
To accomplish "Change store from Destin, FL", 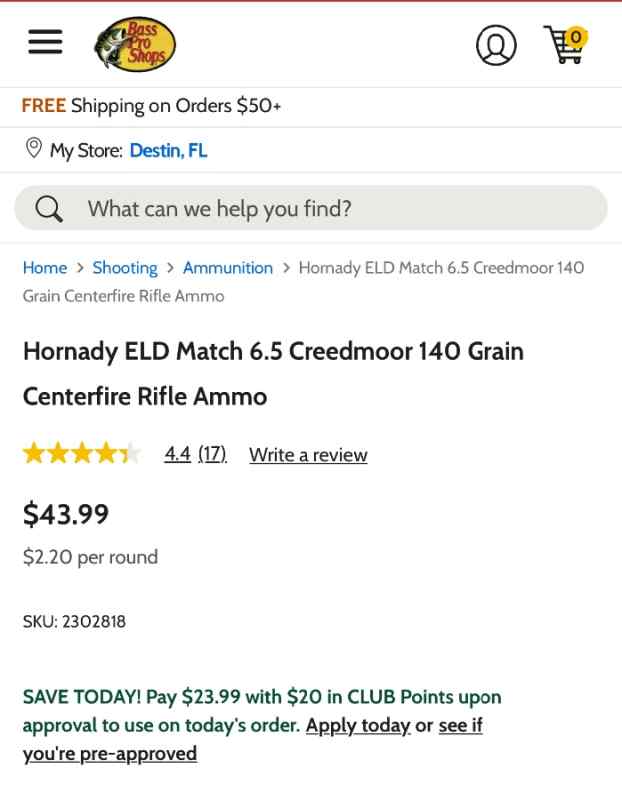I will tap(168, 151).
